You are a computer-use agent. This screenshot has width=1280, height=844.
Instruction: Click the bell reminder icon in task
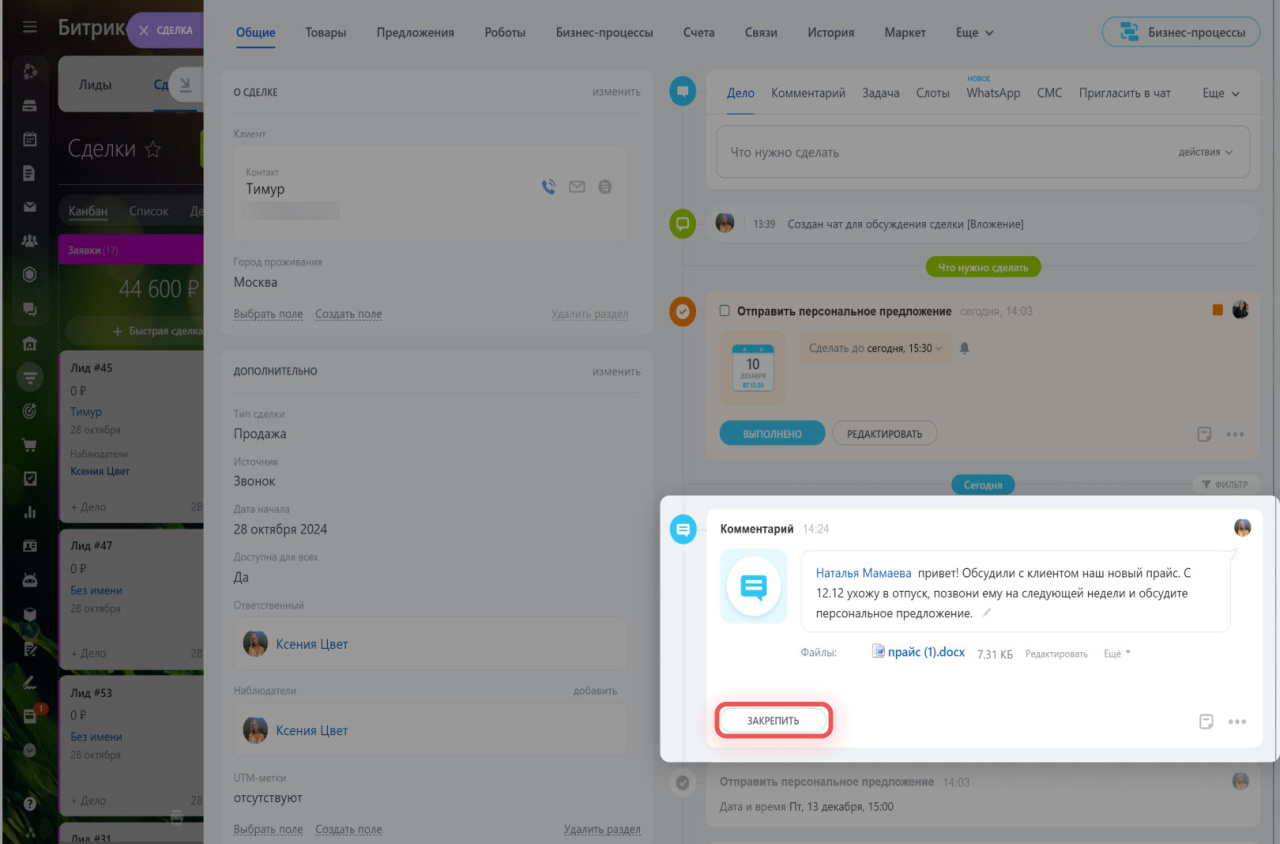click(964, 348)
